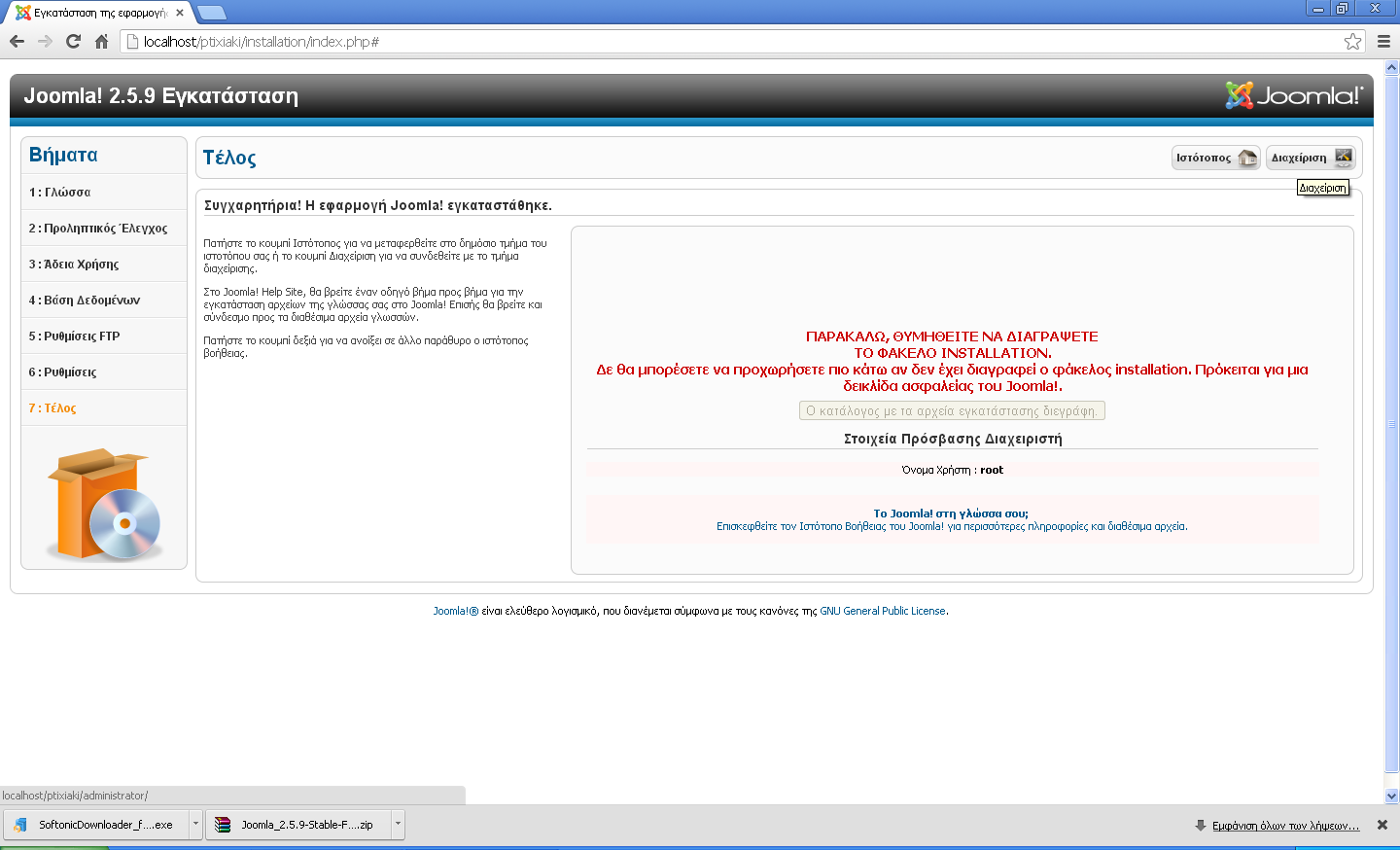Select step 7: Τέλος

[104, 408]
